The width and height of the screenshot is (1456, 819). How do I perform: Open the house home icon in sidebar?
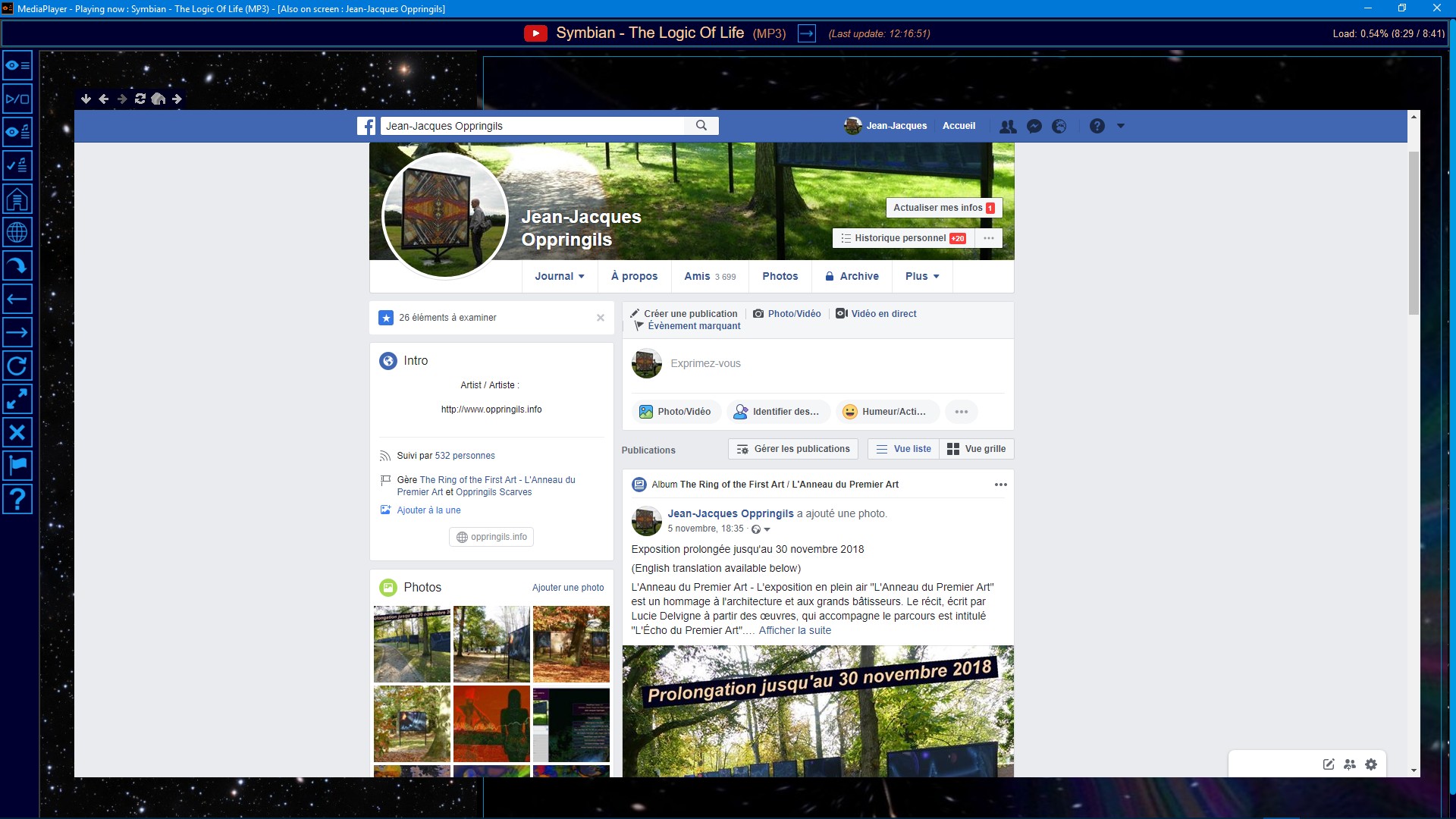[x=17, y=199]
